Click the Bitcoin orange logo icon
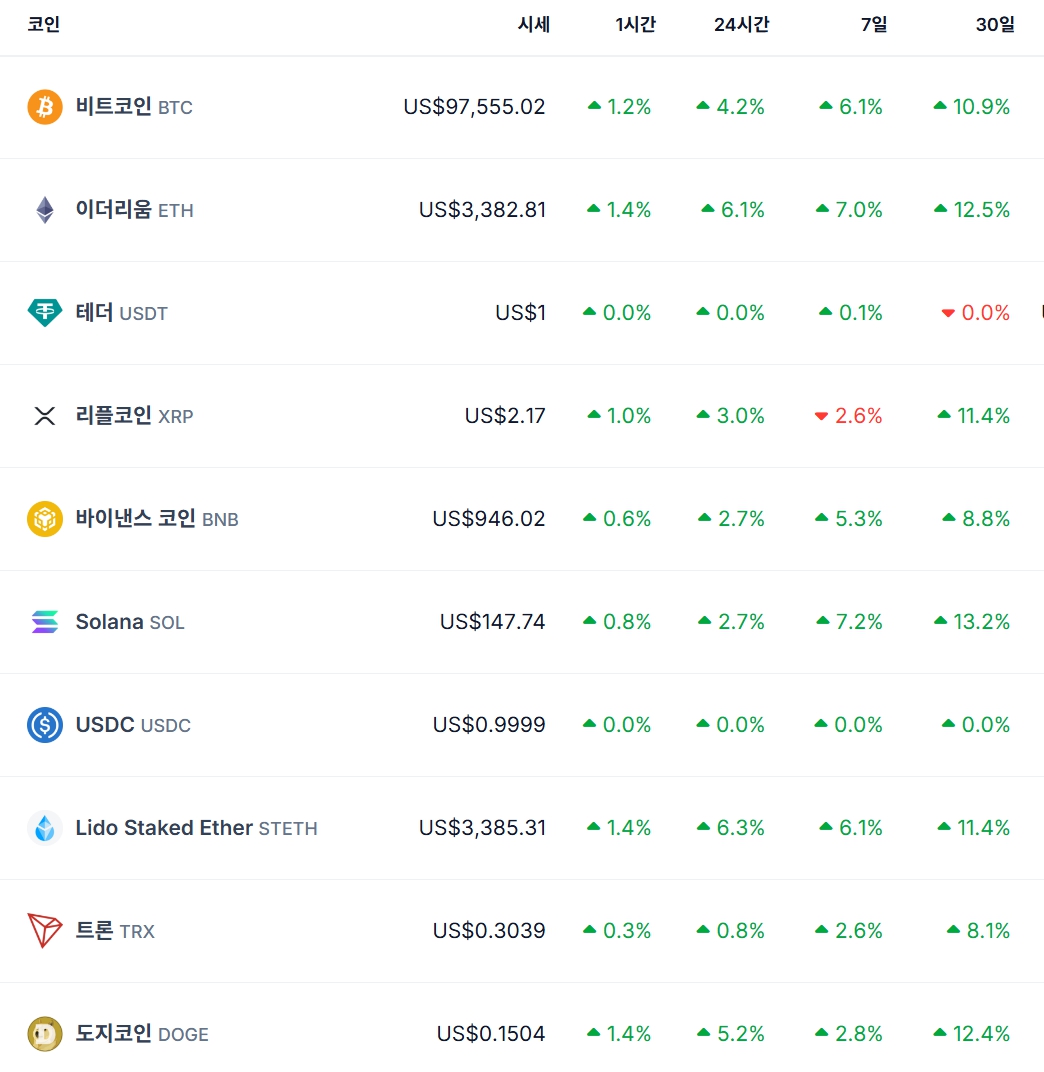The height and width of the screenshot is (1072, 1044). click(45, 107)
